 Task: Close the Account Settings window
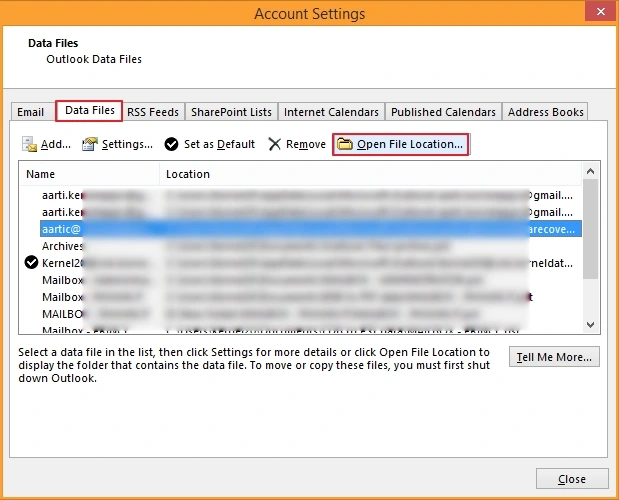click(601, 11)
